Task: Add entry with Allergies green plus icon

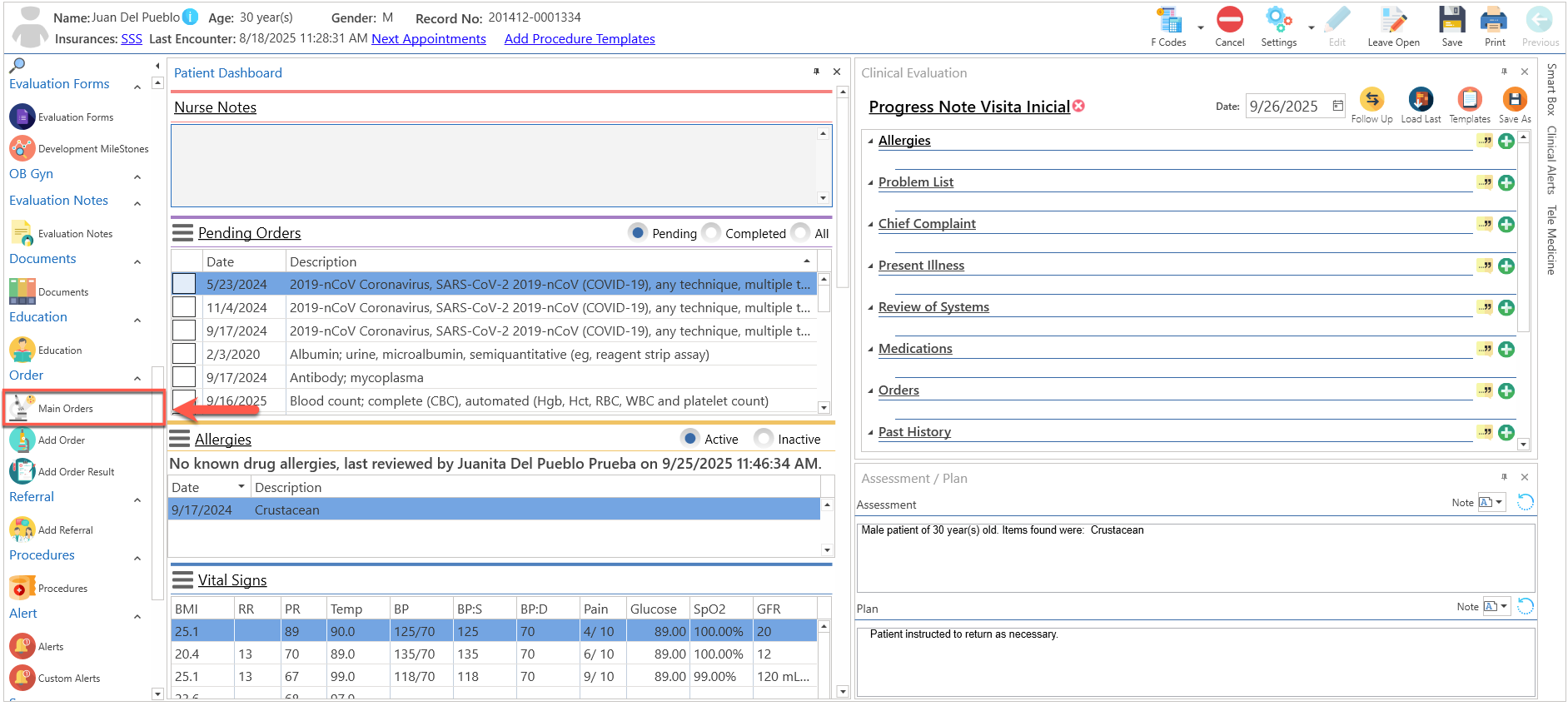Action: pos(1506,141)
